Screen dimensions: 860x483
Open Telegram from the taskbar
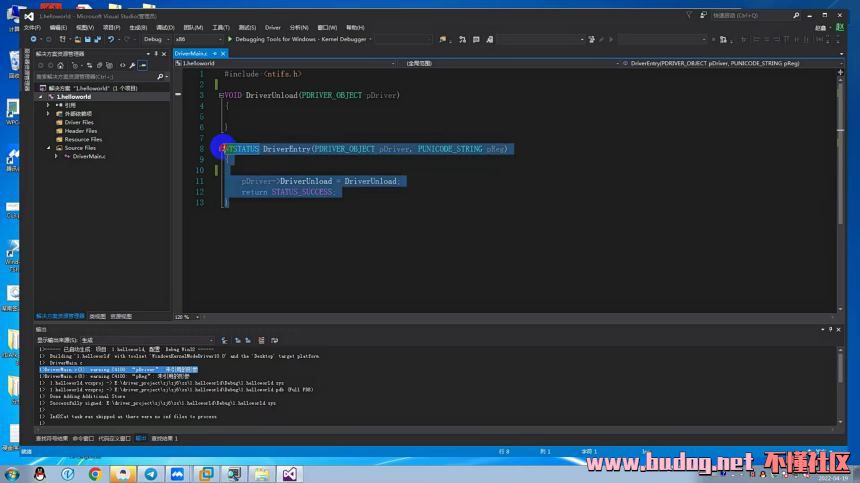151,474
